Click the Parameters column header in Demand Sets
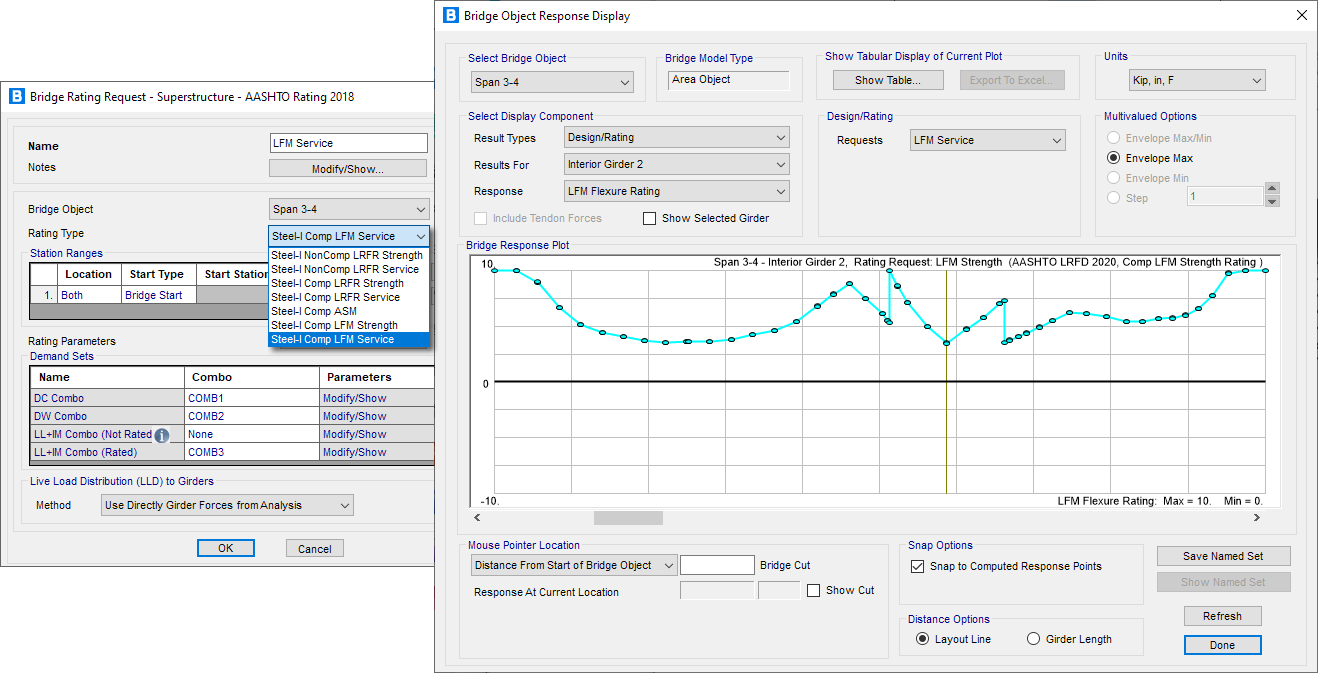 pyautogui.click(x=377, y=377)
